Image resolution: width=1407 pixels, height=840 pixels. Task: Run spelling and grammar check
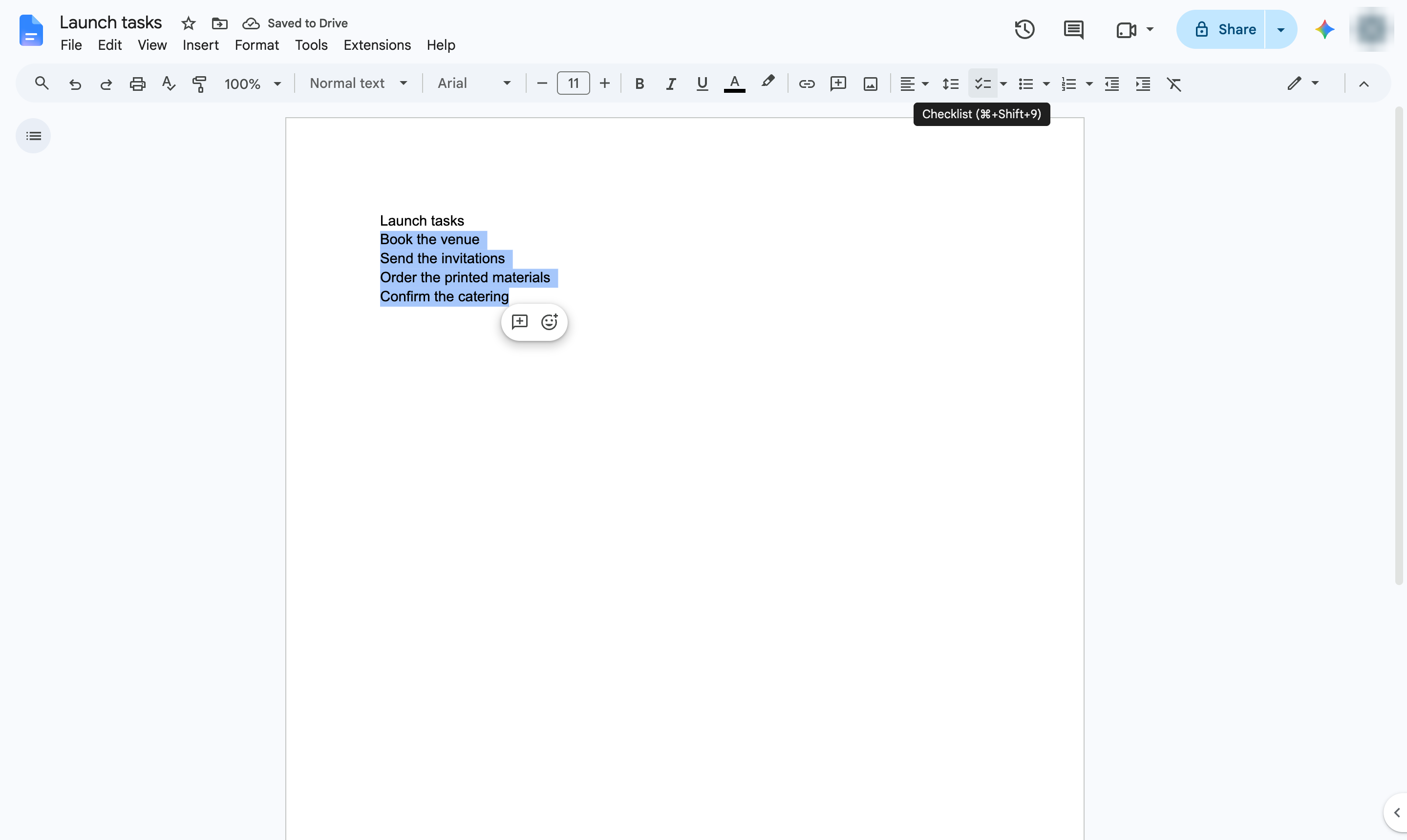coord(169,84)
